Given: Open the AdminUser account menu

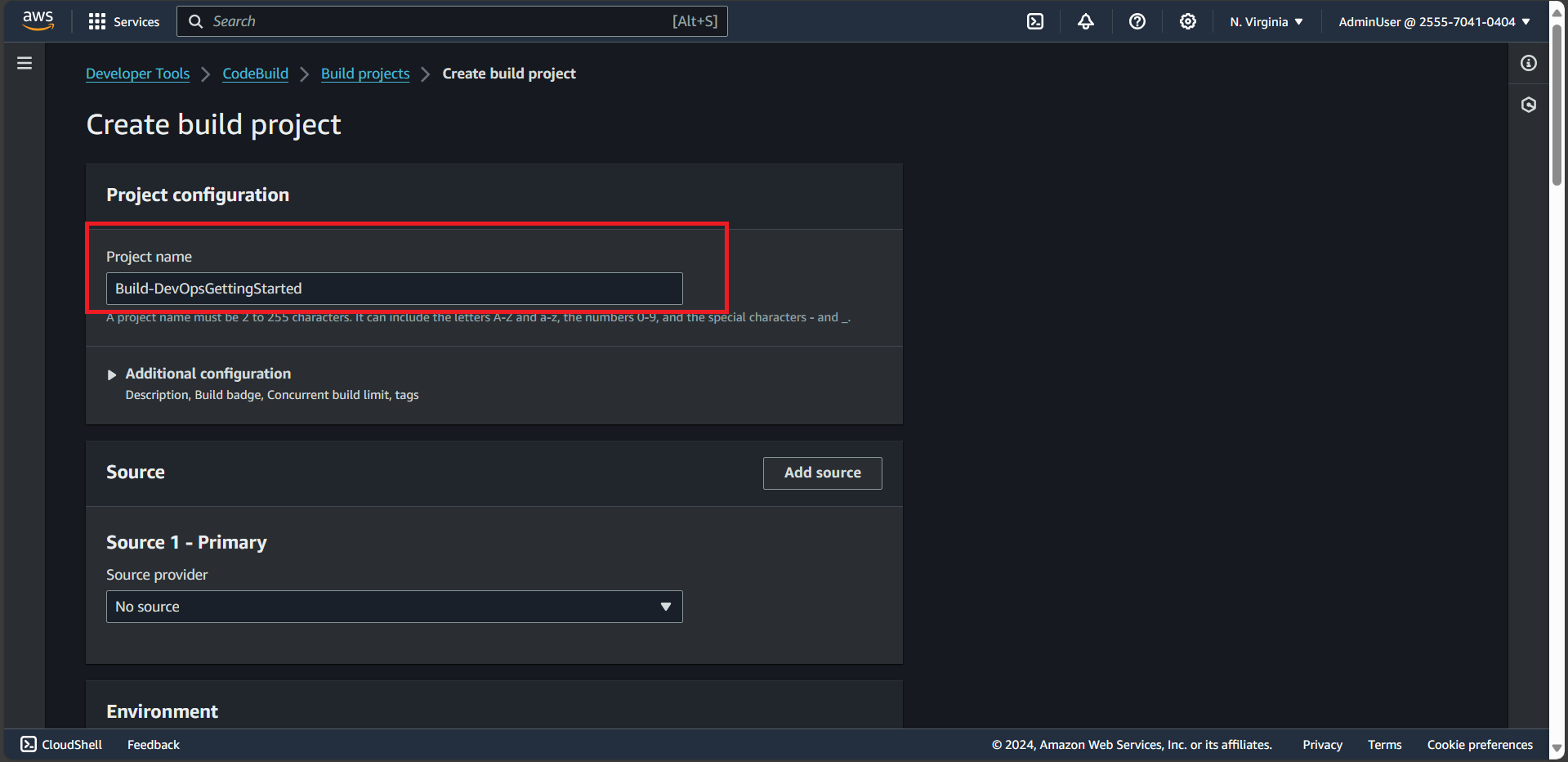Looking at the screenshot, I should (x=1434, y=22).
